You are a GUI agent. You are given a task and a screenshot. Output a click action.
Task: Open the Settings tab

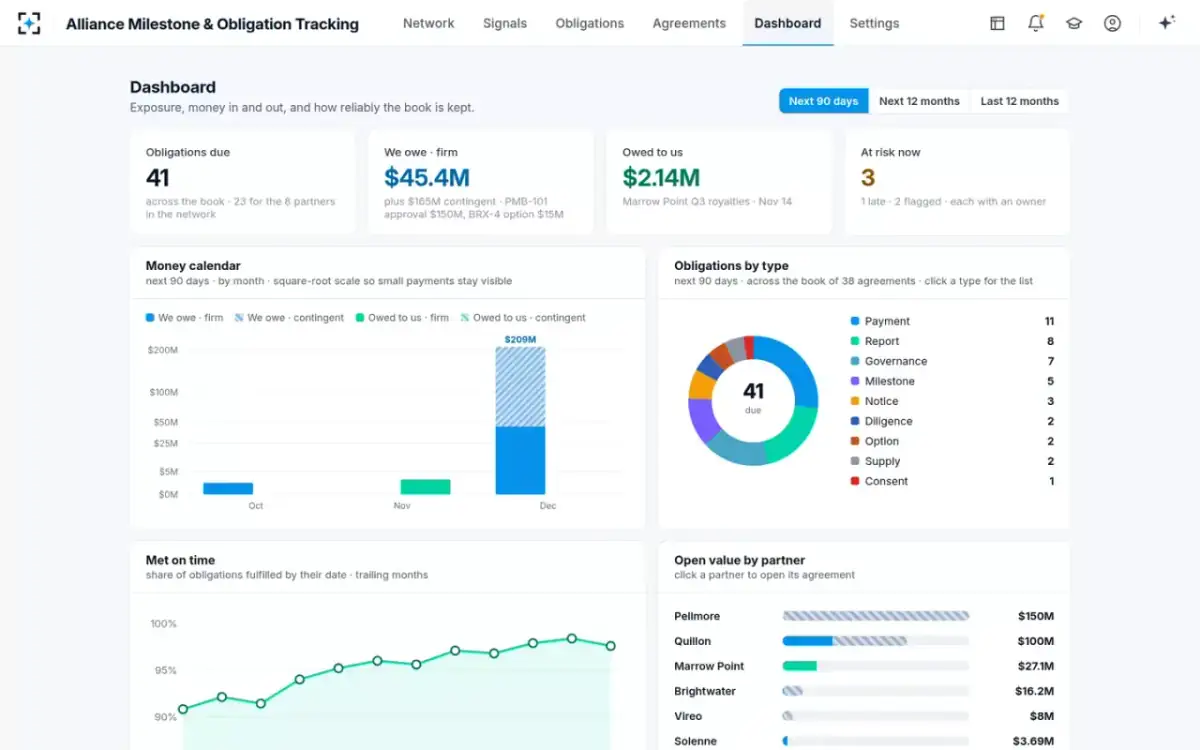(874, 23)
